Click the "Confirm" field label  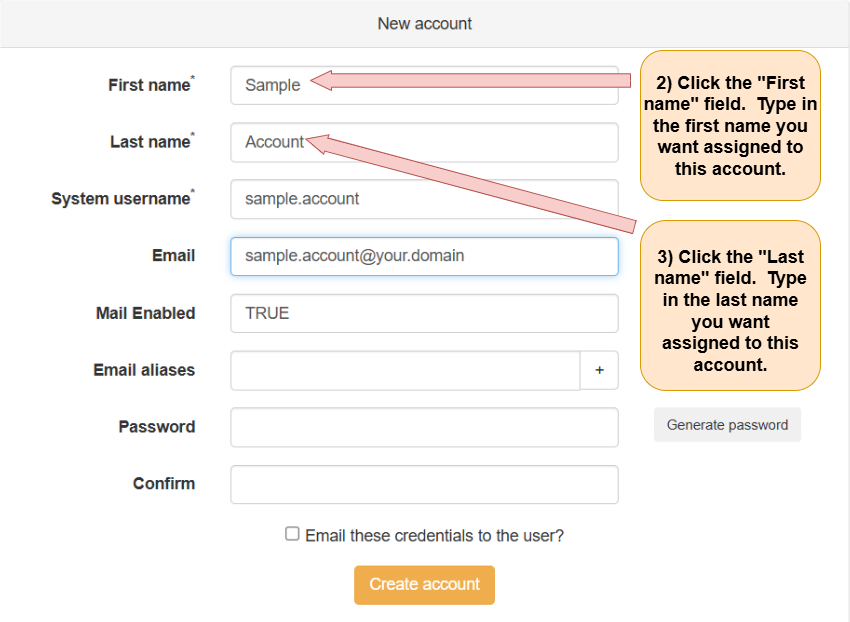coord(164,484)
